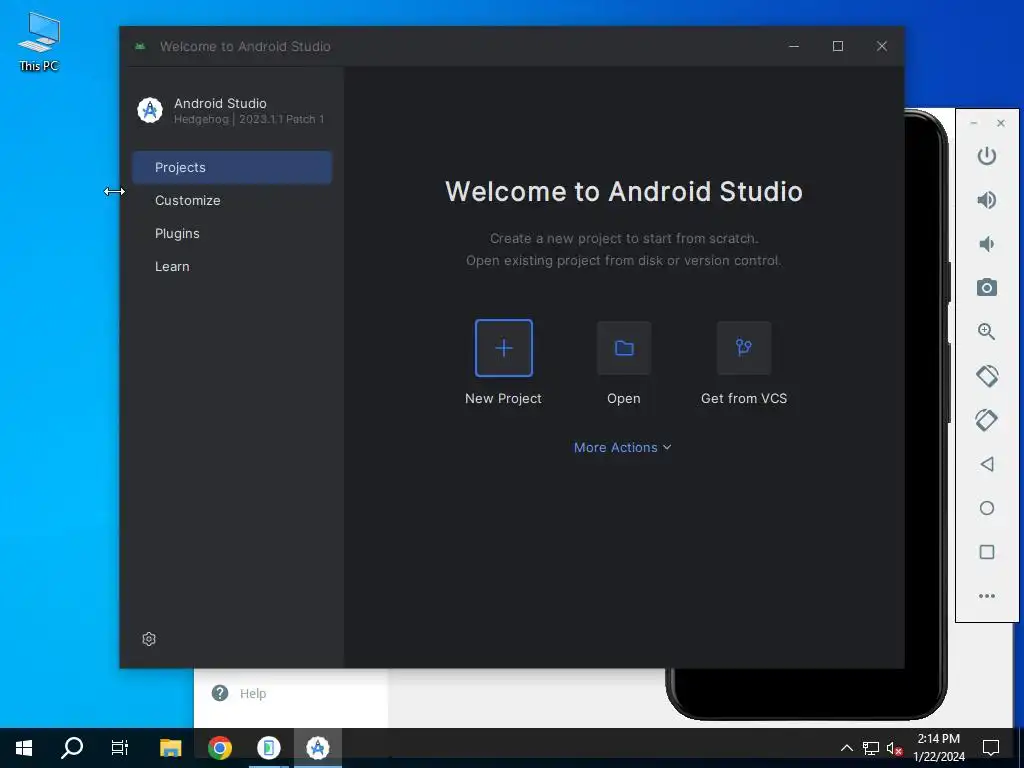Open Windows Start menu
Image resolution: width=1024 pixels, height=768 pixels.
pyautogui.click(x=24, y=748)
